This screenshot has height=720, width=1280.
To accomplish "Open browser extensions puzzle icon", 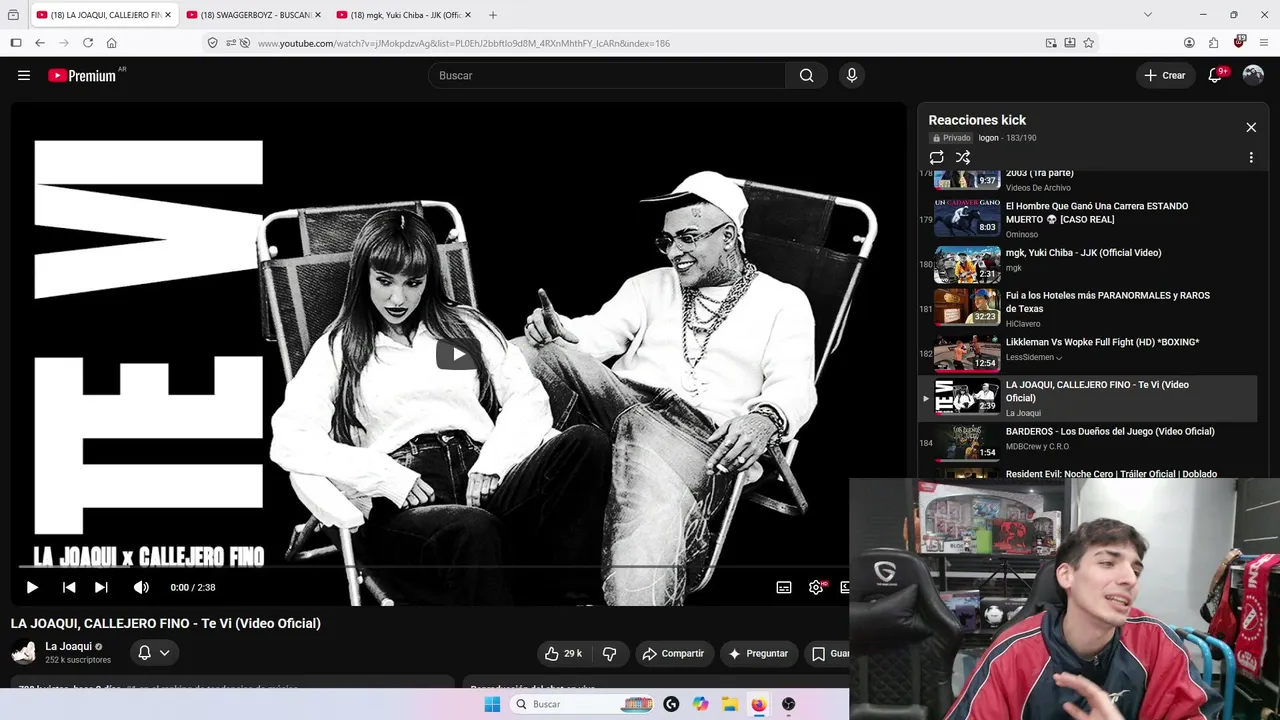I will [1213, 43].
